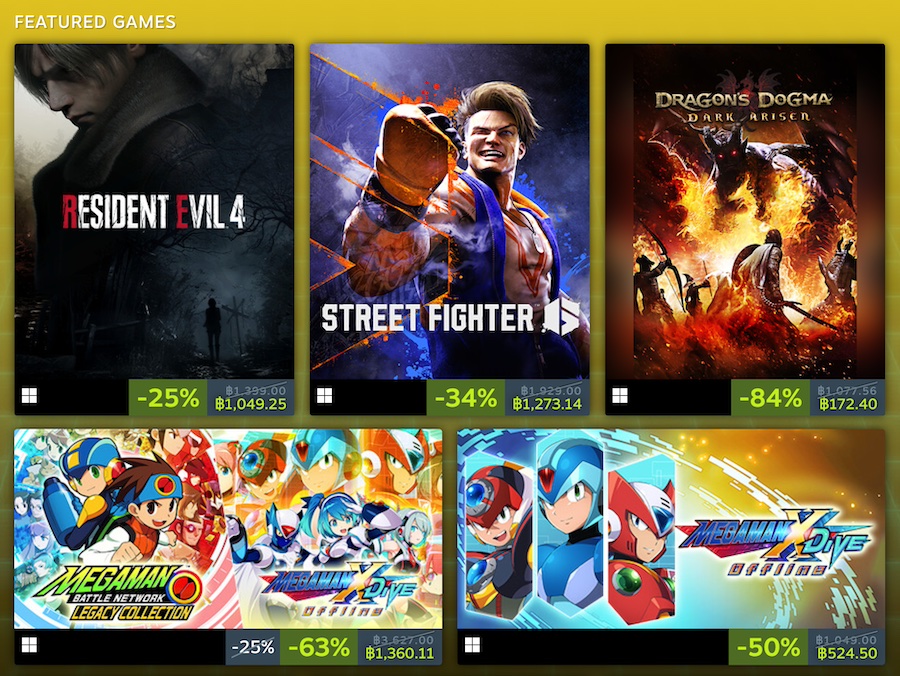Select the ฿1,273.14 price of Street Fighter 6
This screenshot has height=676, width=900.
pyautogui.click(x=547, y=405)
